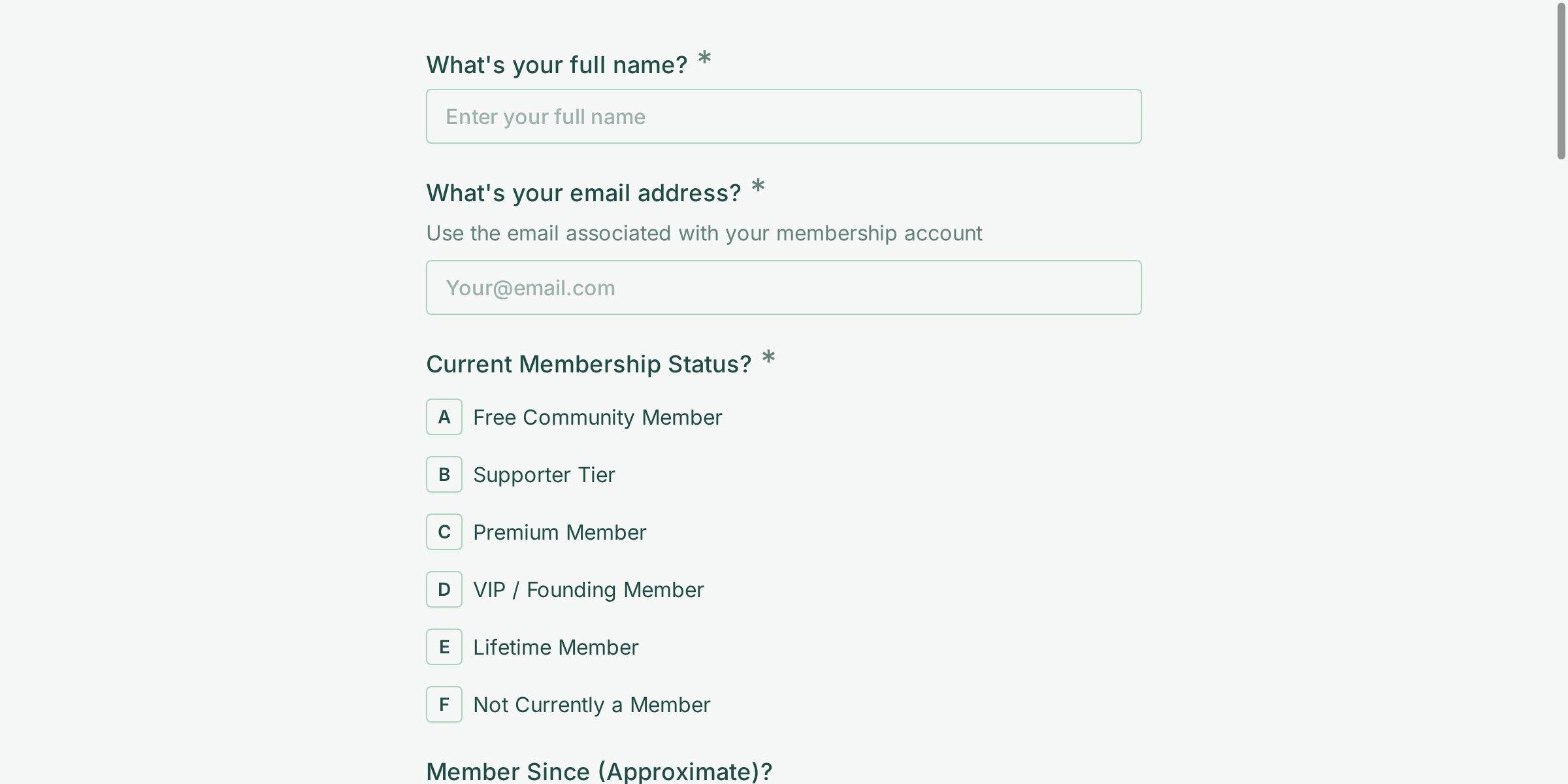Click the membership account helper text

pyautogui.click(x=704, y=233)
